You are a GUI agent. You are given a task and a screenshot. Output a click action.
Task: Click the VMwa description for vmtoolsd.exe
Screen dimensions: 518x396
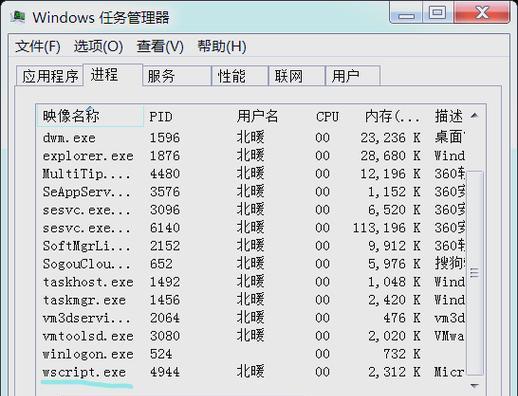point(449,336)
